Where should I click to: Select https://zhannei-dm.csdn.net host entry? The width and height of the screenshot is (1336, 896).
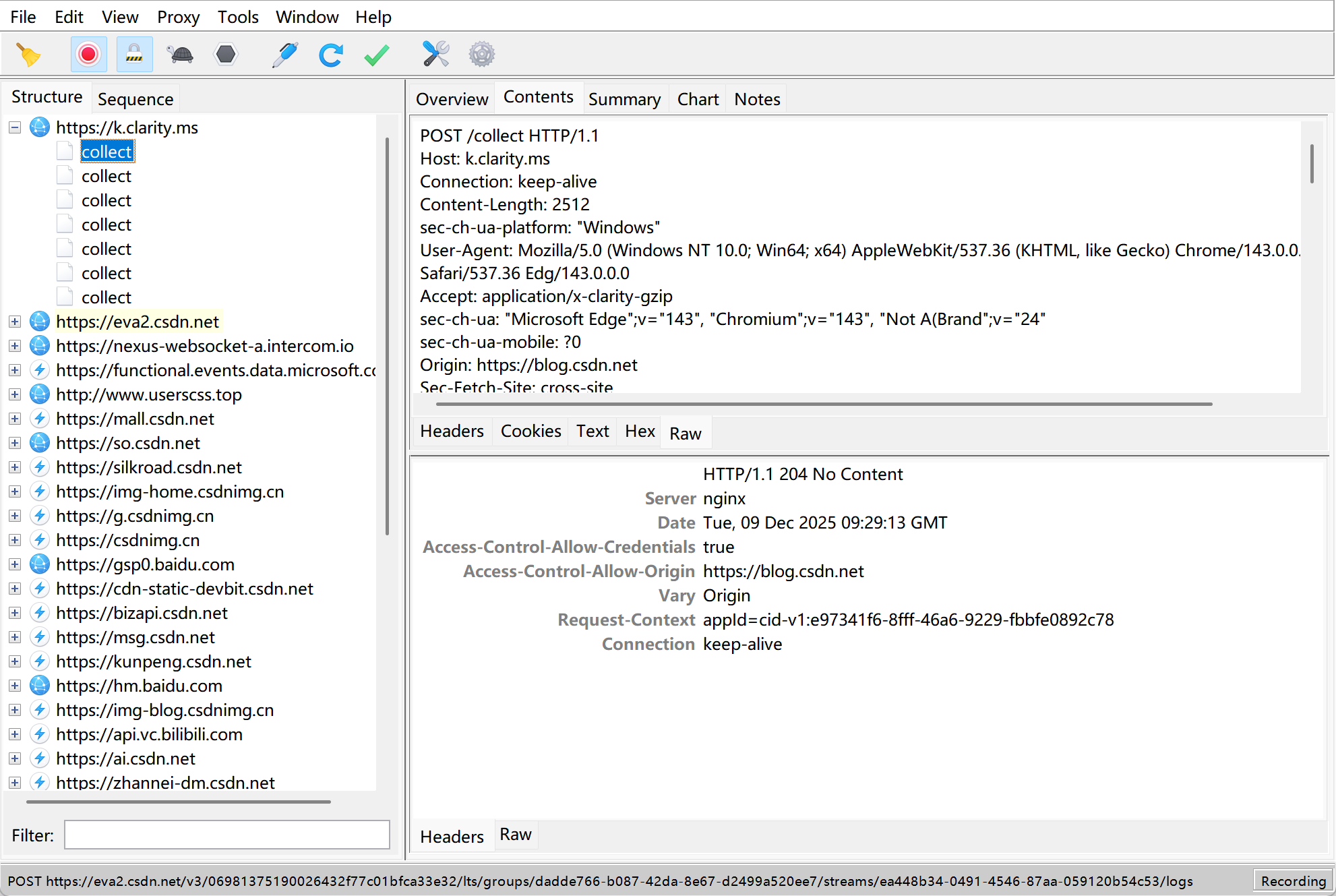click(x=166, y=782)
